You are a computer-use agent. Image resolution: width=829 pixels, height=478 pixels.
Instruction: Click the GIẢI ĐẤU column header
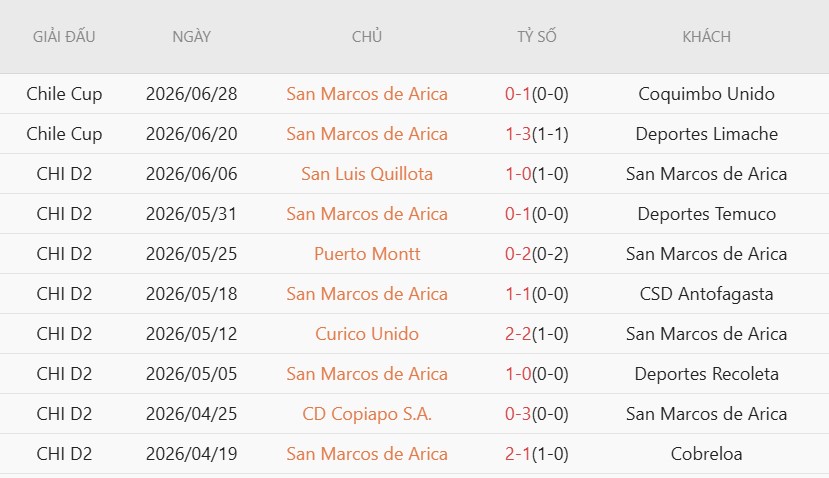[x=64, y=36]
